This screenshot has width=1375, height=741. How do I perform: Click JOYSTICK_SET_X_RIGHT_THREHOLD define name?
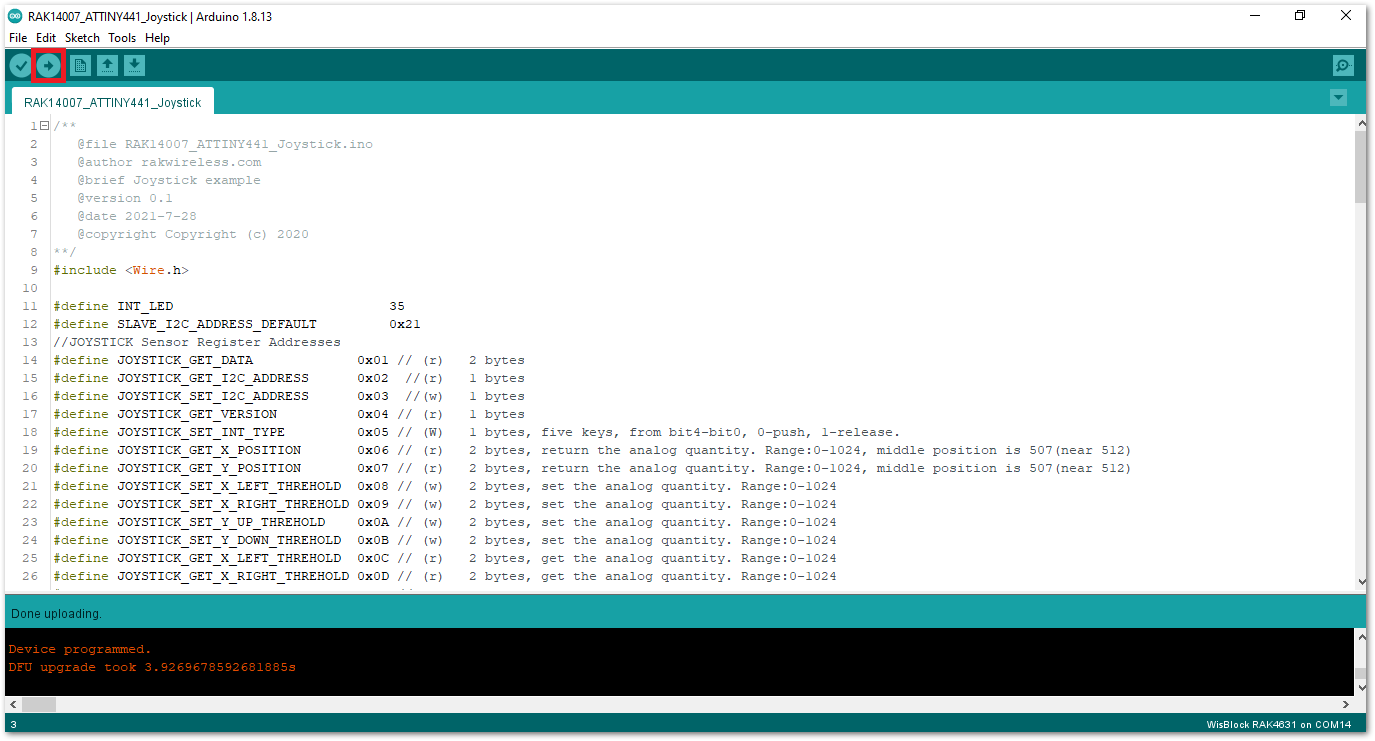click(233, 504)
